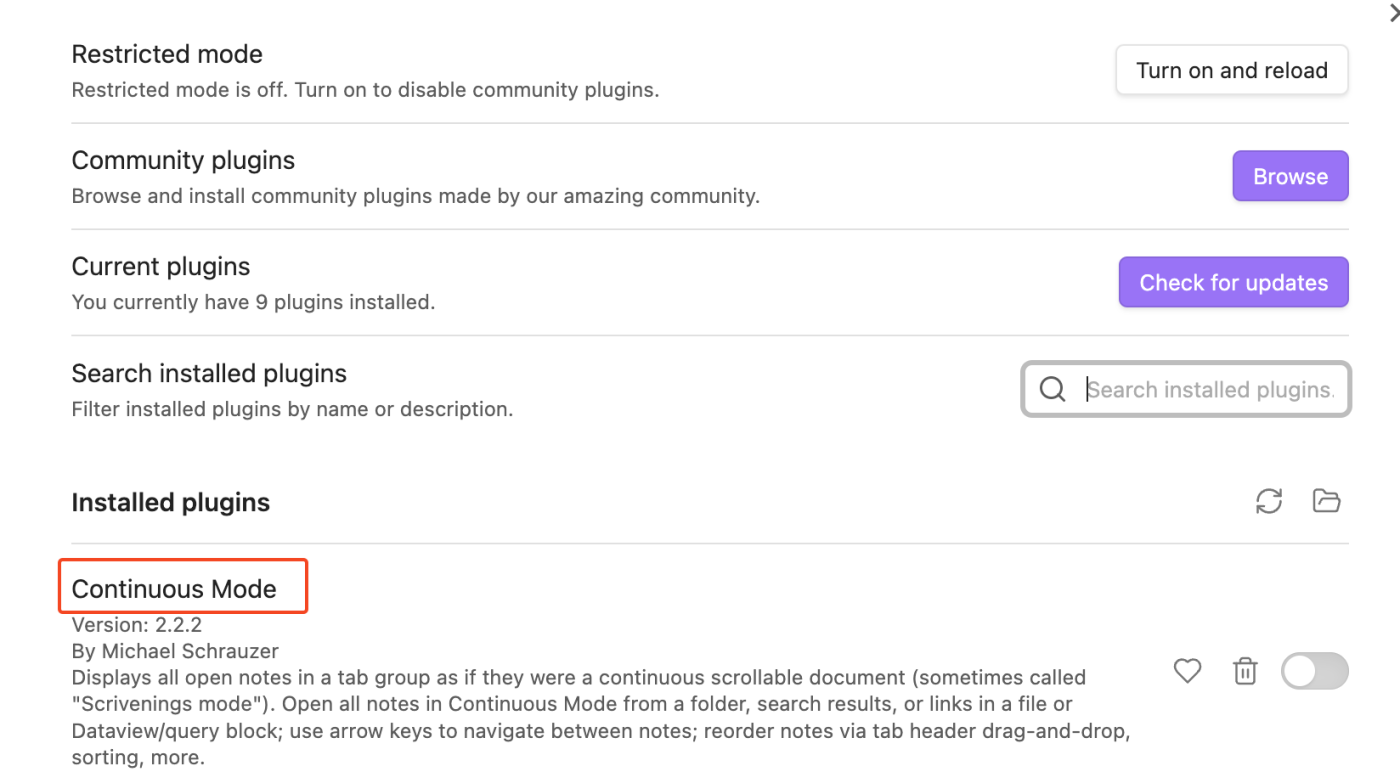Refresh the installed plugins list
The image size is (1400, 783).
[1268, 501]
